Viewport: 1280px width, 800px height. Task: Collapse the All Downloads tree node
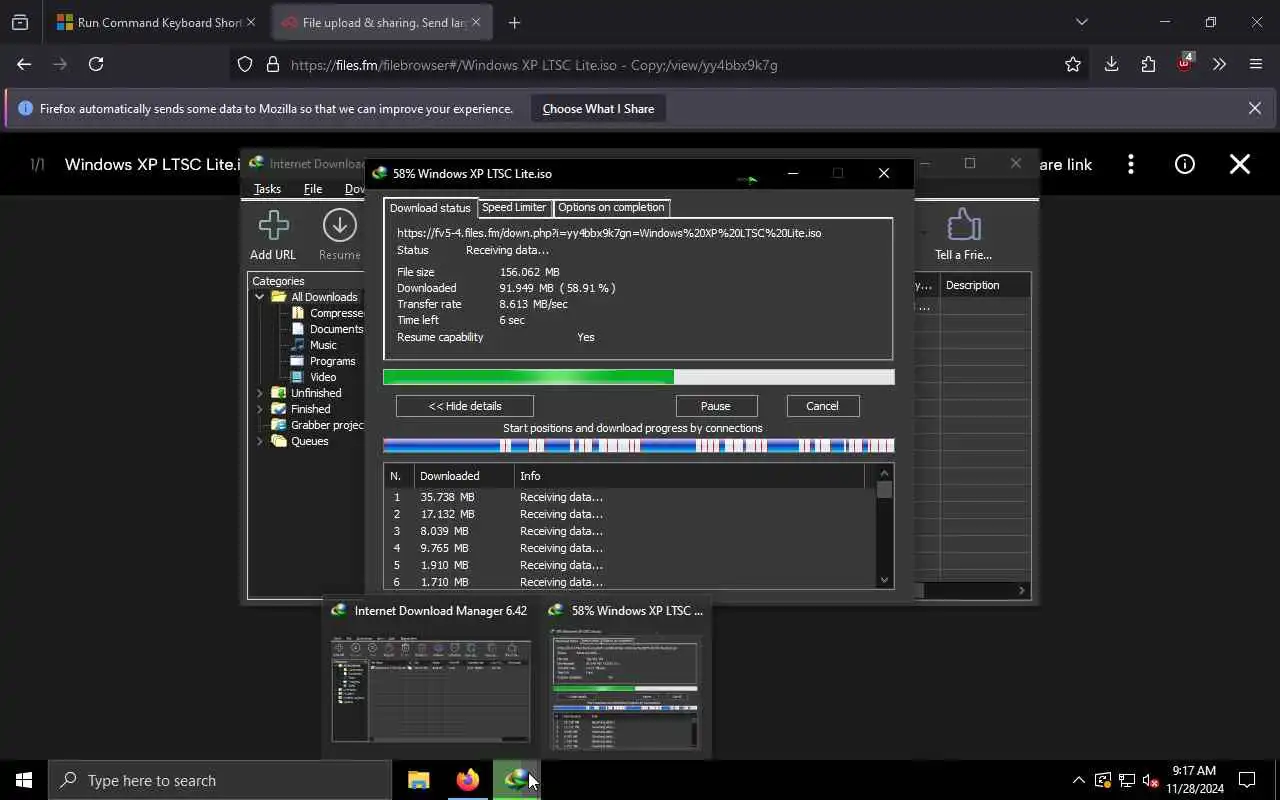click(x=259, y=297)
